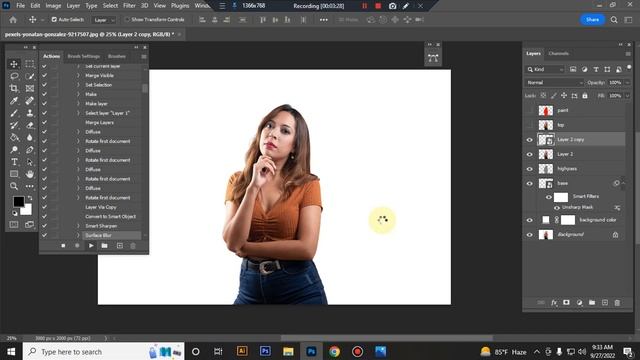This screenshot has height=360, width=640.
Task: Hide the highpass layer
Action: pos(530,169)
